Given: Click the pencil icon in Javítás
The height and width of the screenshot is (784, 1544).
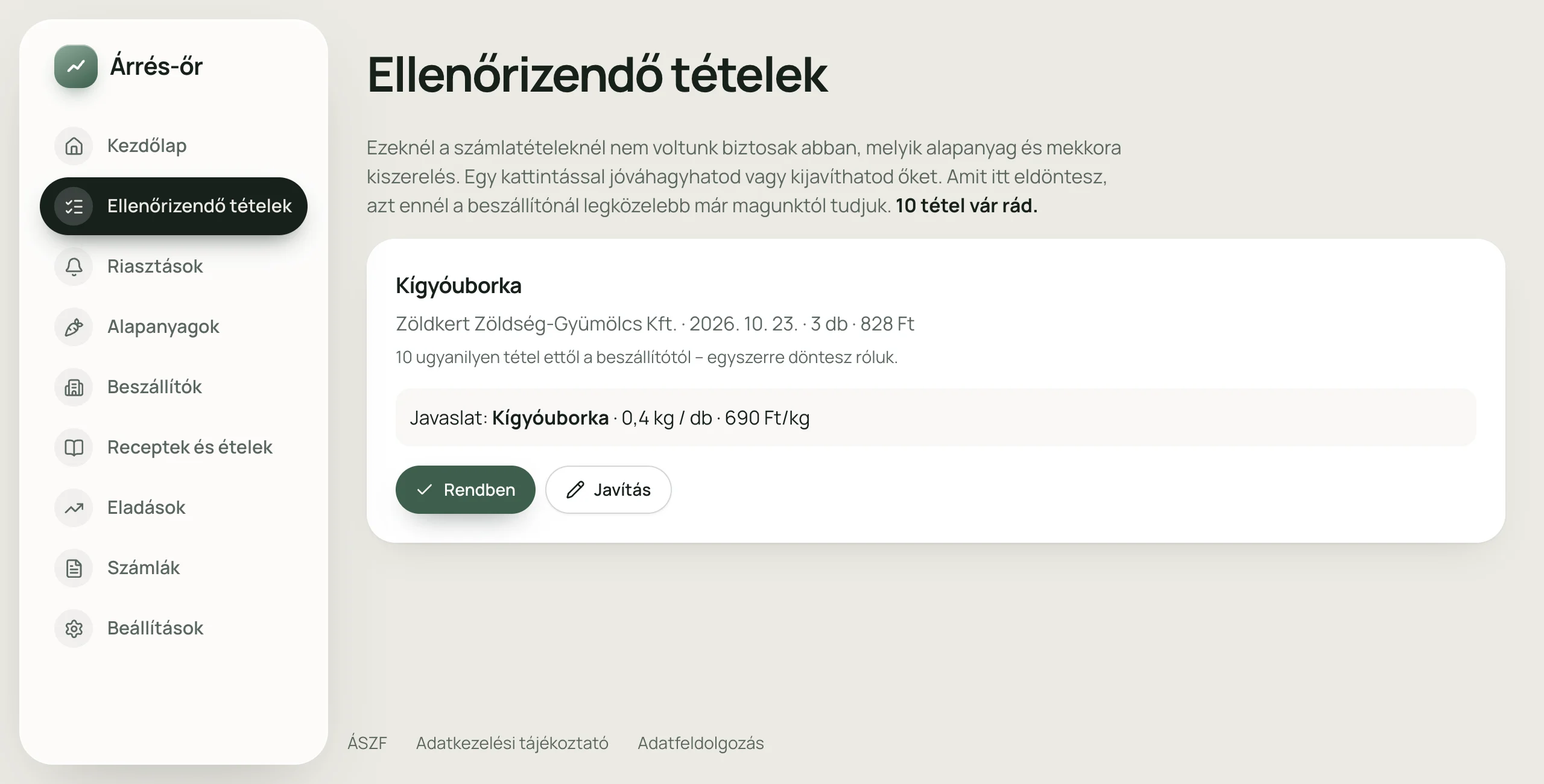Looking at the screenshot, I should 575,490.
